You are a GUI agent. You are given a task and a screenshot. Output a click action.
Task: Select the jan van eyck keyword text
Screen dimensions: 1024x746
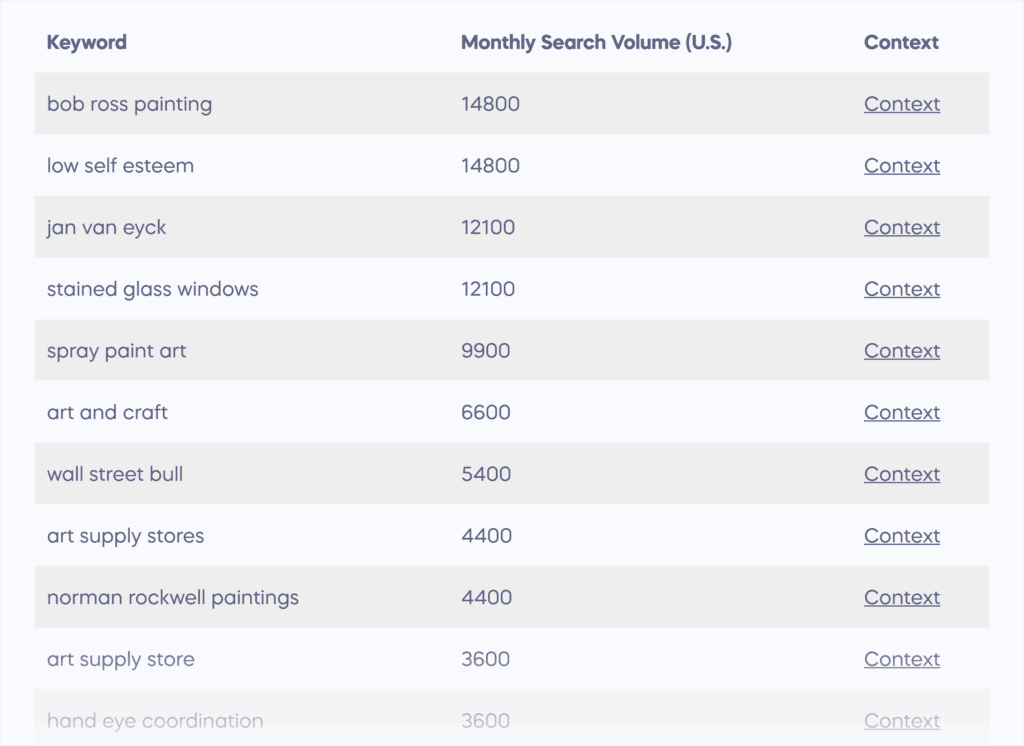click(106, 228)
